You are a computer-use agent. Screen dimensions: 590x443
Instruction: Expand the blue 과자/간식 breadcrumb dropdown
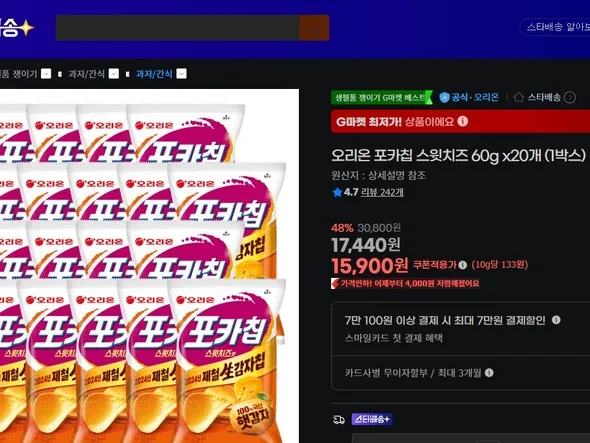pos(181,74)
